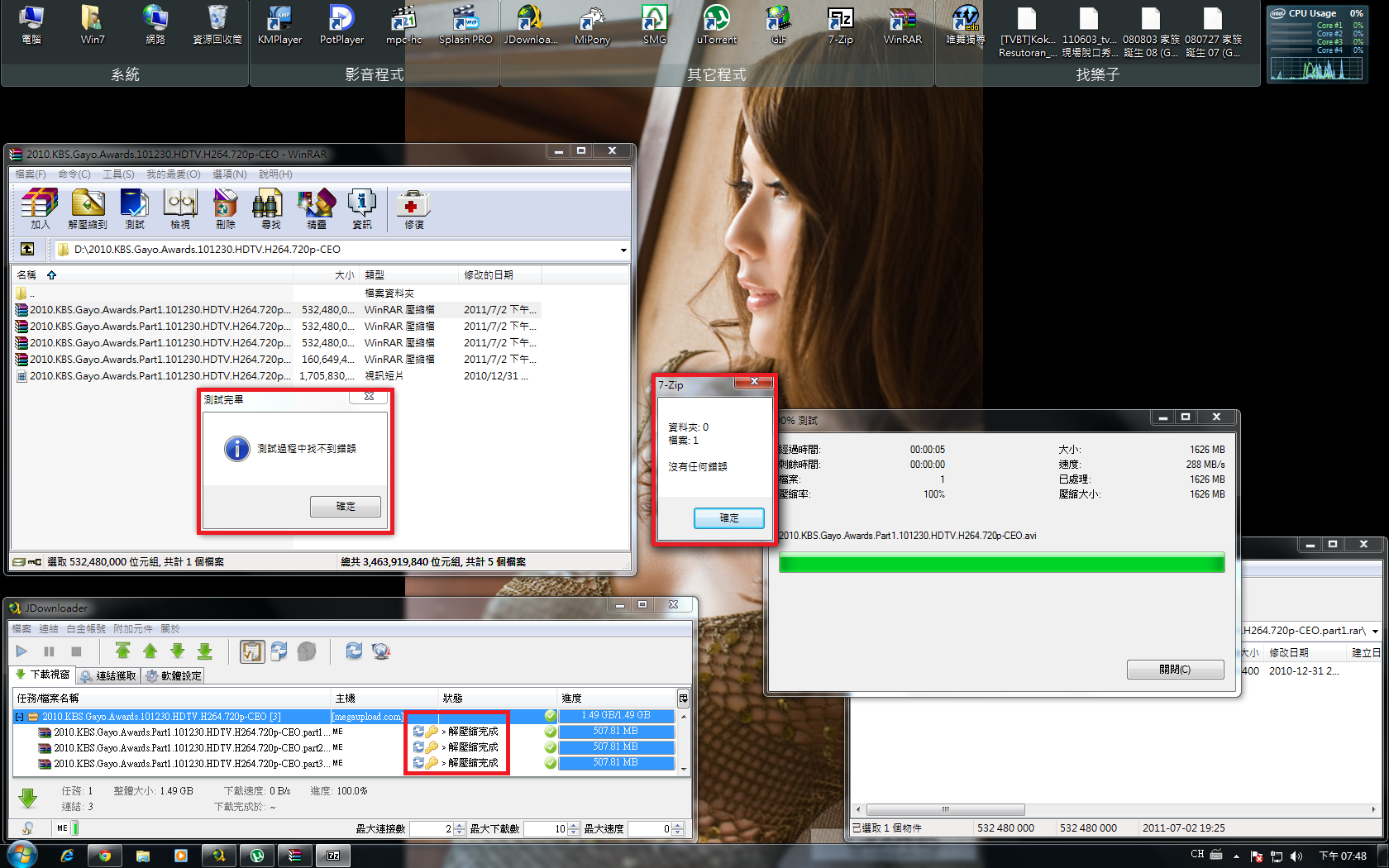Open WinRAR Commands (命令) menu
1389x868 pixels.
pyautogui.click(x=74, y=174)
